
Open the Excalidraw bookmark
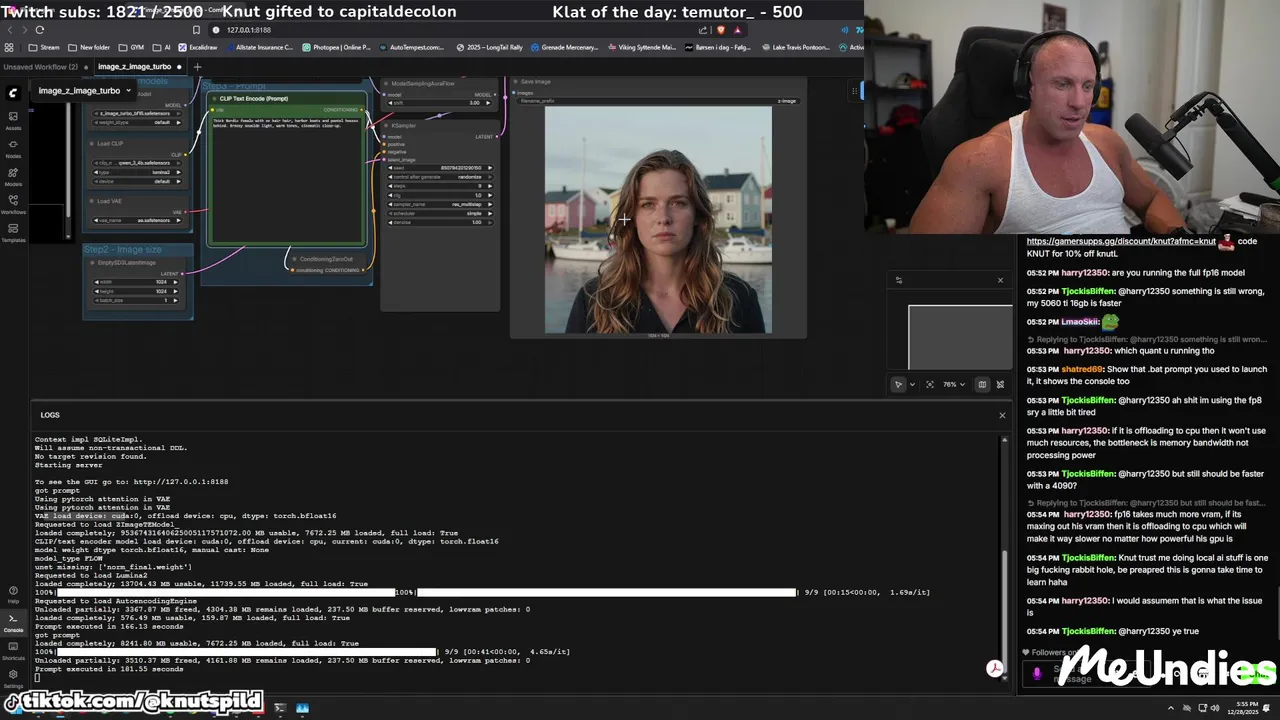pos(197,47)
